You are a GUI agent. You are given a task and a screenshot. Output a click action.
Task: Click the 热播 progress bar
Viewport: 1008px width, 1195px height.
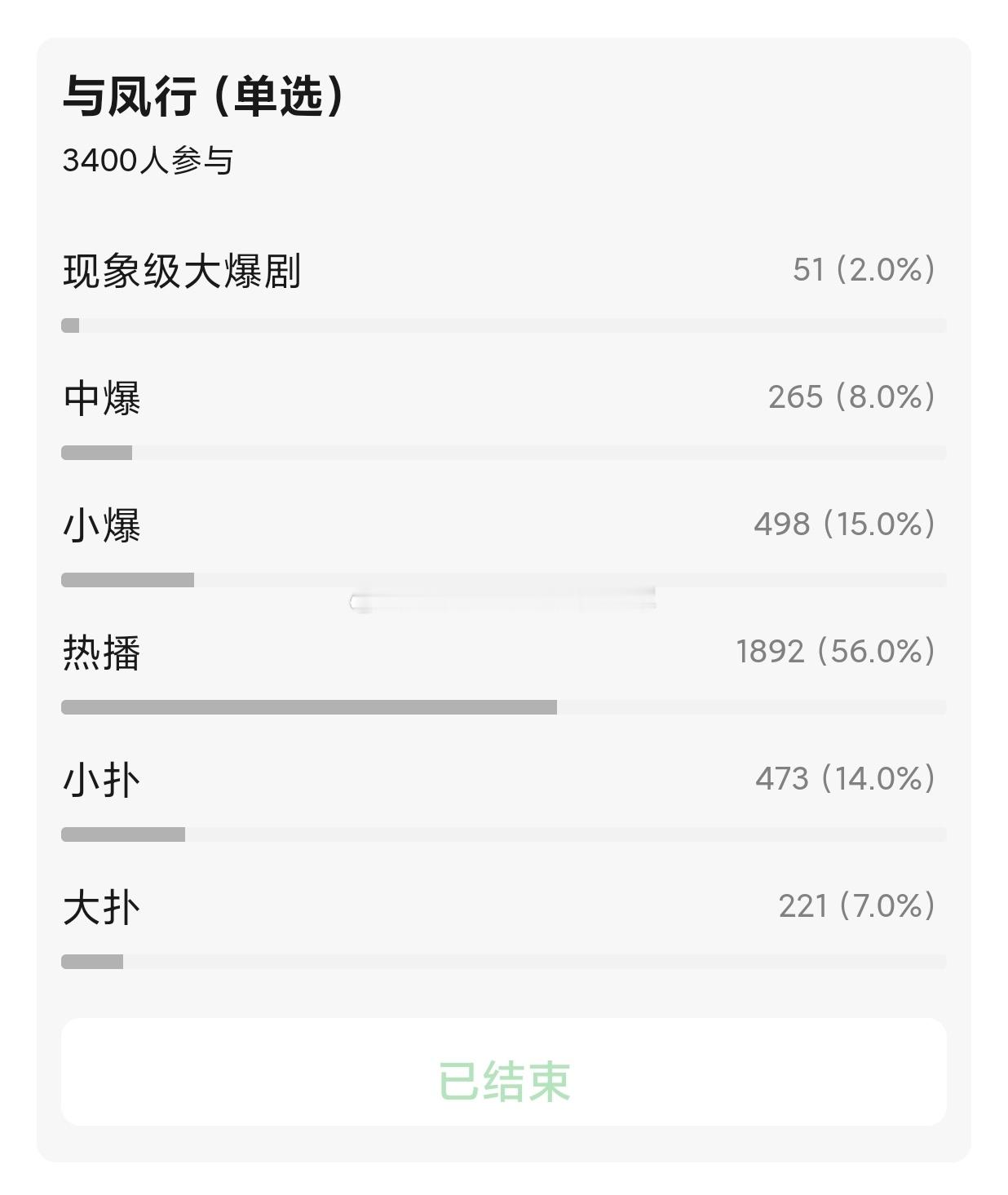504,707
